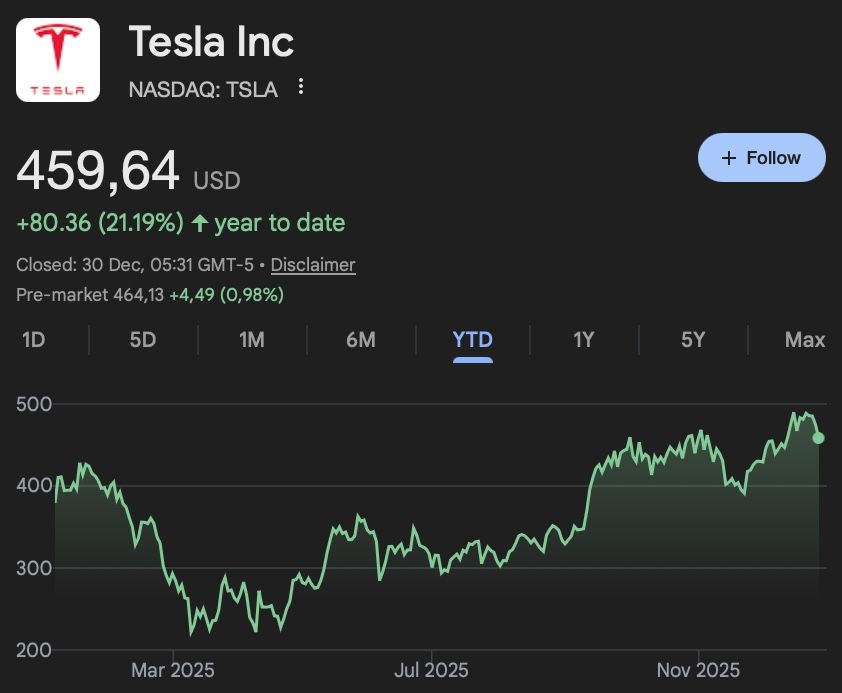Open the 1M time range

(251, 340)
